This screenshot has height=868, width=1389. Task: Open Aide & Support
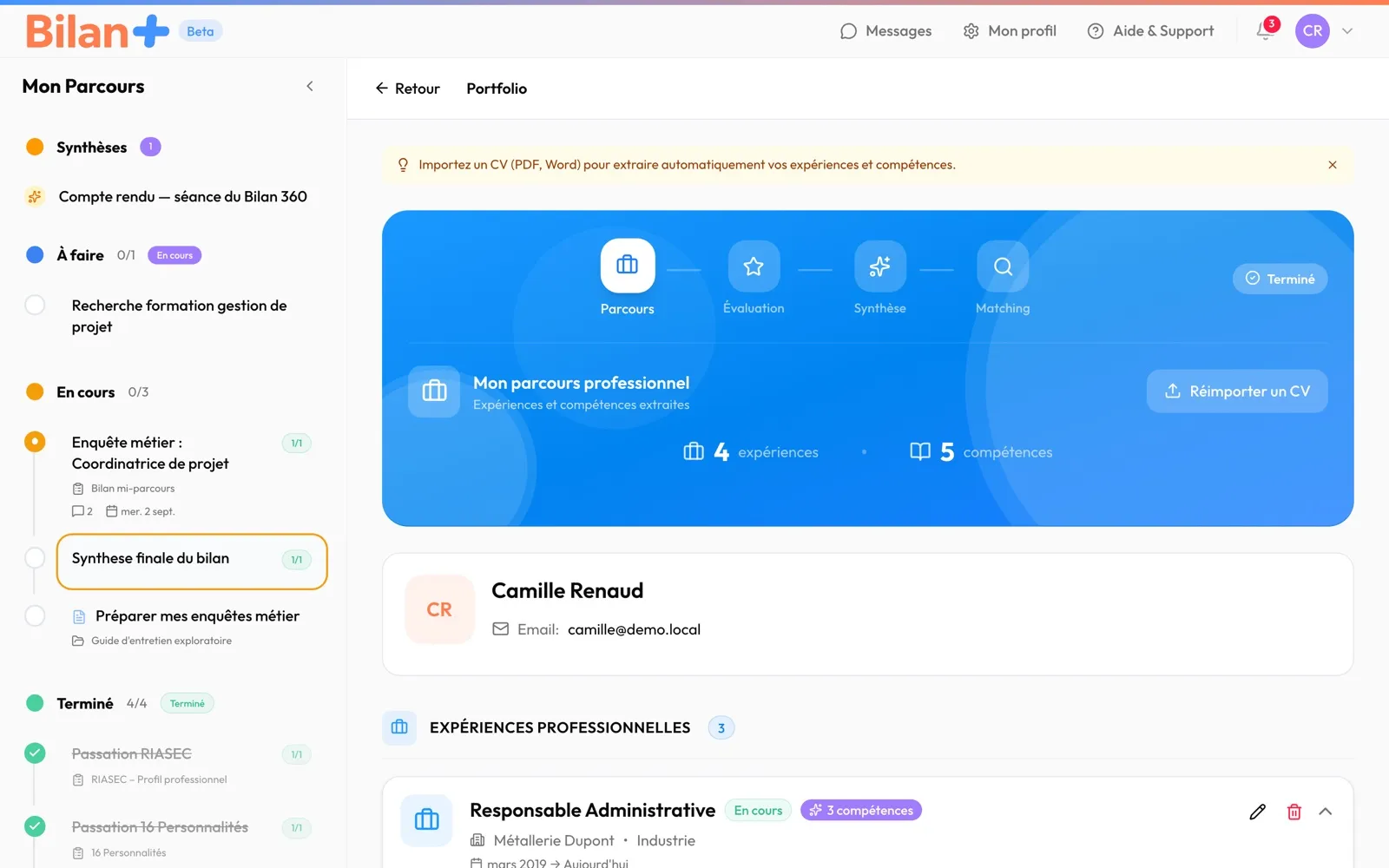[x=1150, y=31]
